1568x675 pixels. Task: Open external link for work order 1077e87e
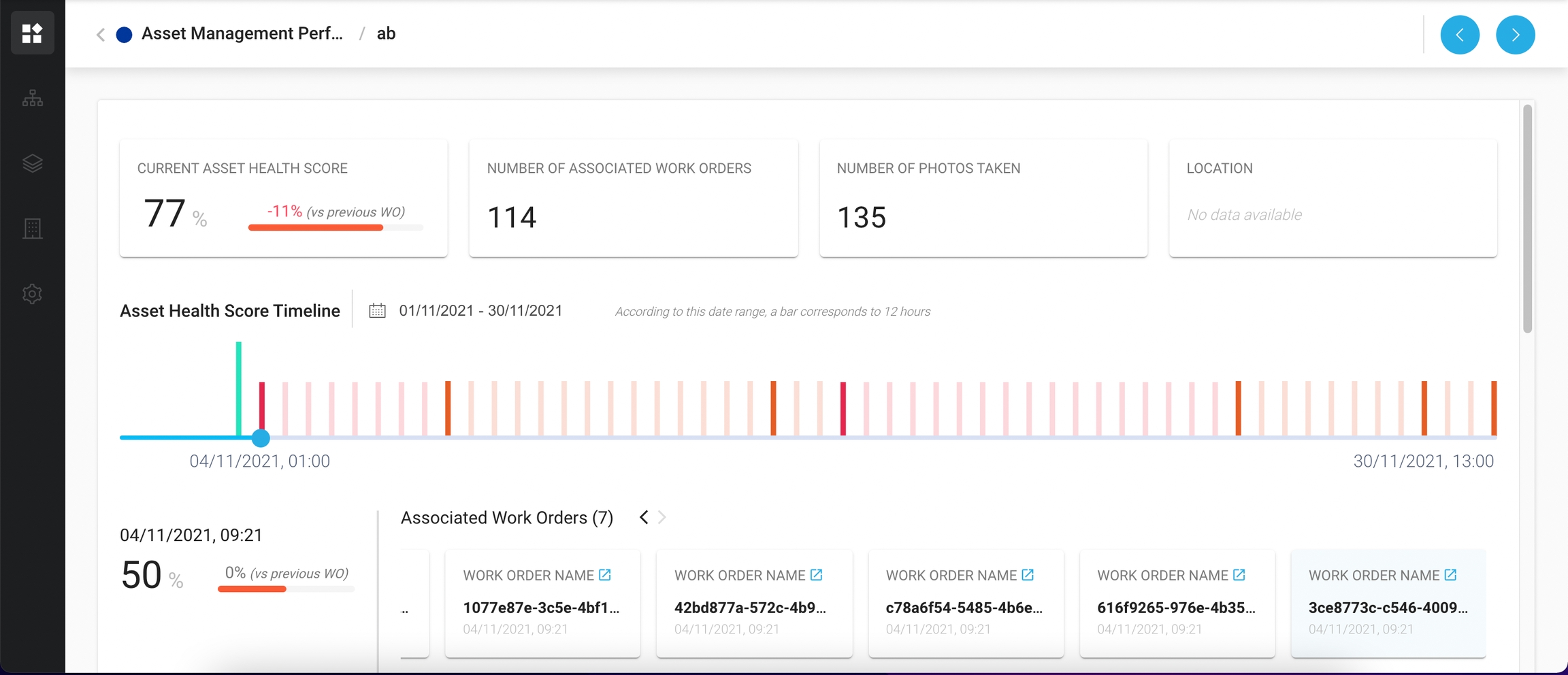click(605, 575)
